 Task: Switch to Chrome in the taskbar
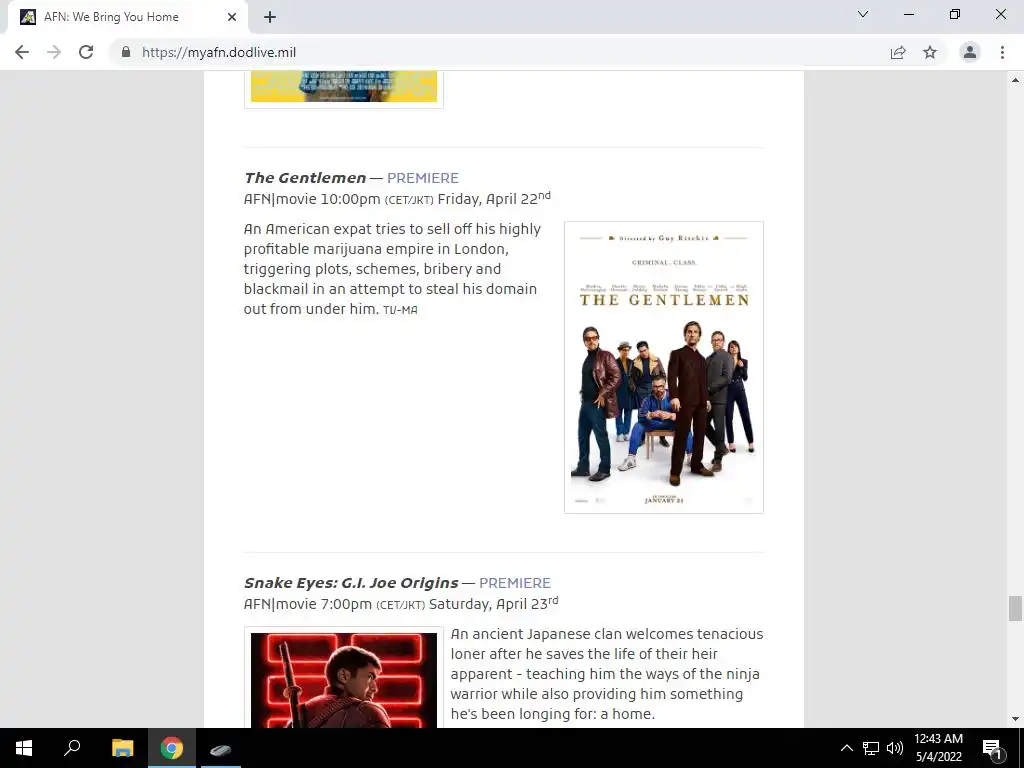tap(172, 748)
